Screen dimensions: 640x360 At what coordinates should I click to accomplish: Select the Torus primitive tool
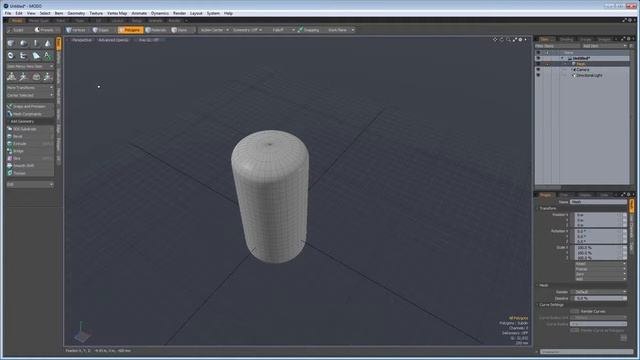coord(11,56)
